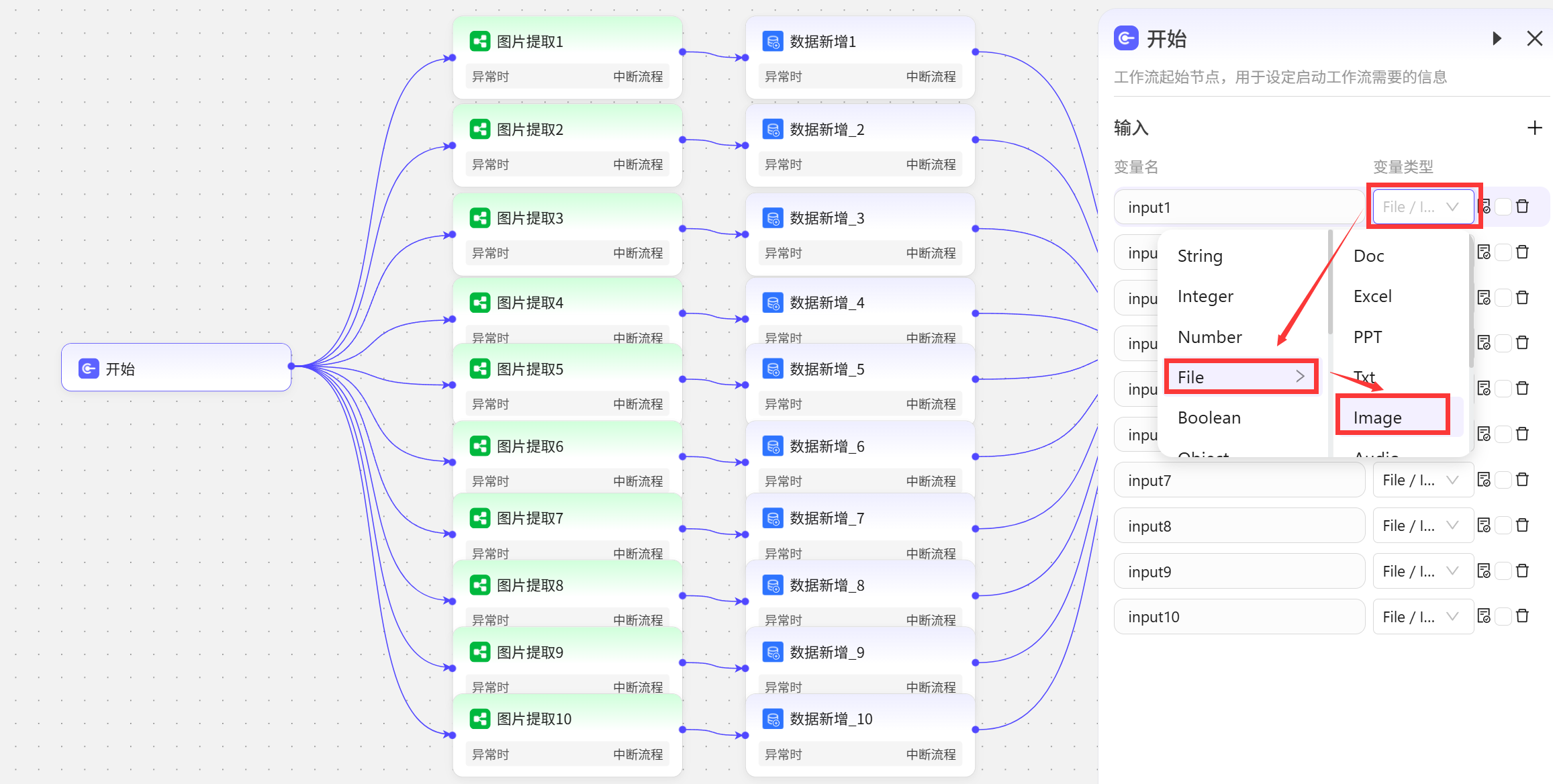Click the green icon of 图片提取1 node
The height and width of the screenshot is (784, 1553).
point(479,42)
